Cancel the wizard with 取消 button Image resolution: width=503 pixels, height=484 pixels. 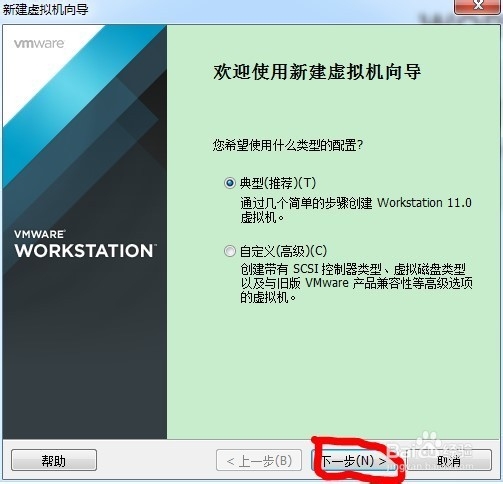tap(449, 460)
